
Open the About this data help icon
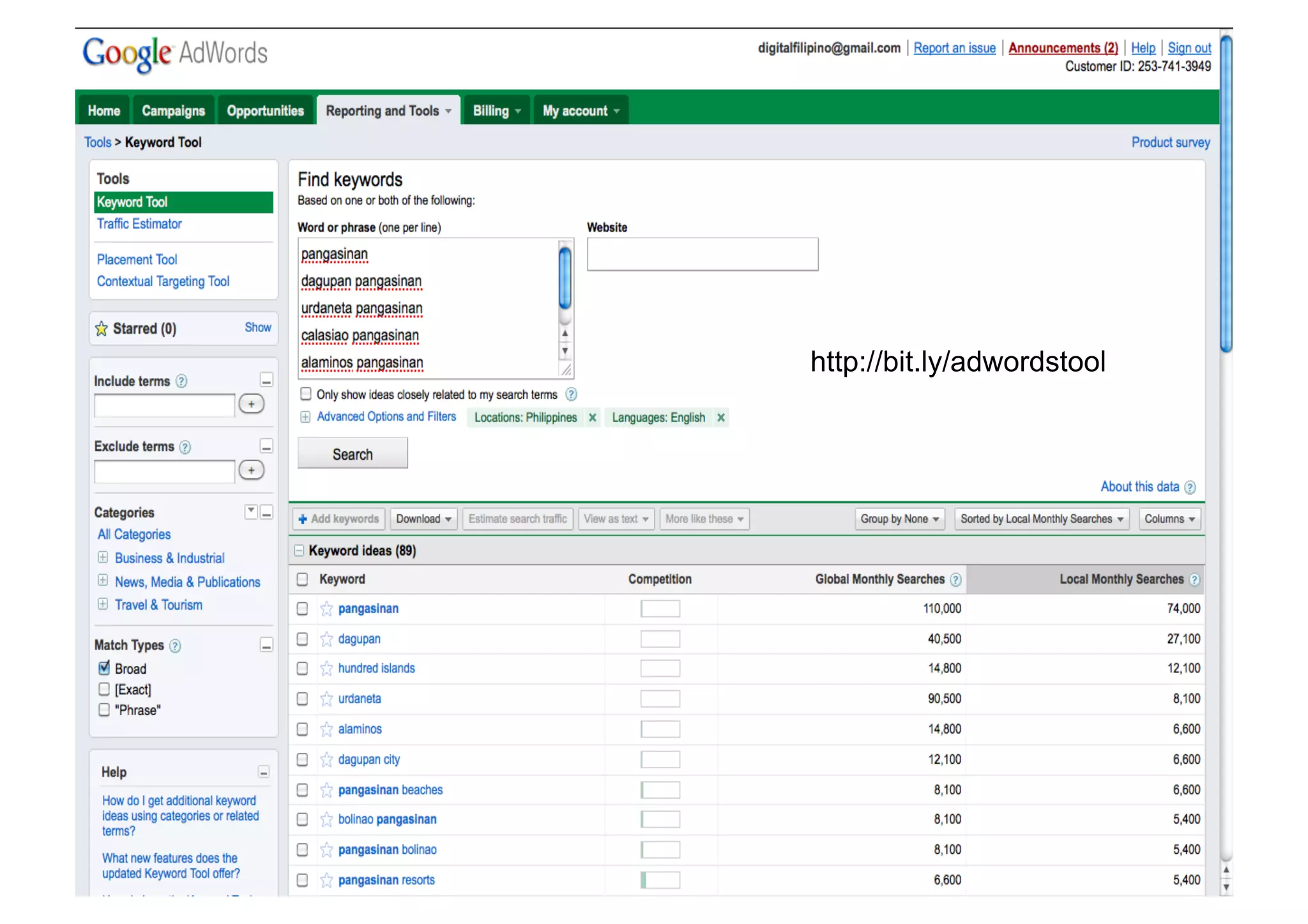coord(1190,487)
